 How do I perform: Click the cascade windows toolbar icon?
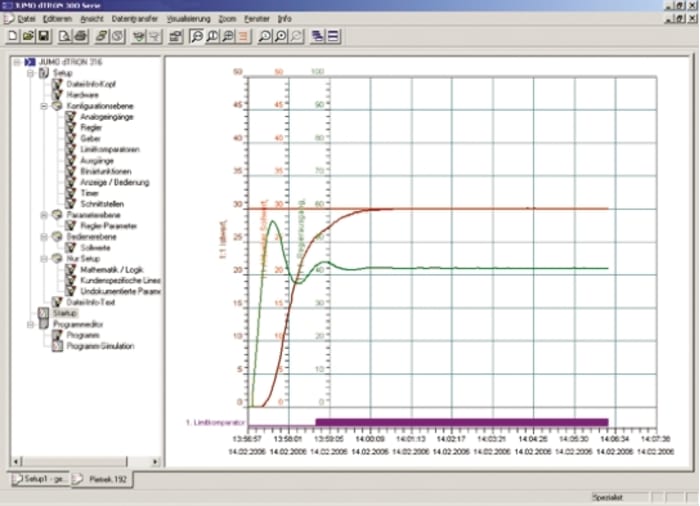click(317, 36)
